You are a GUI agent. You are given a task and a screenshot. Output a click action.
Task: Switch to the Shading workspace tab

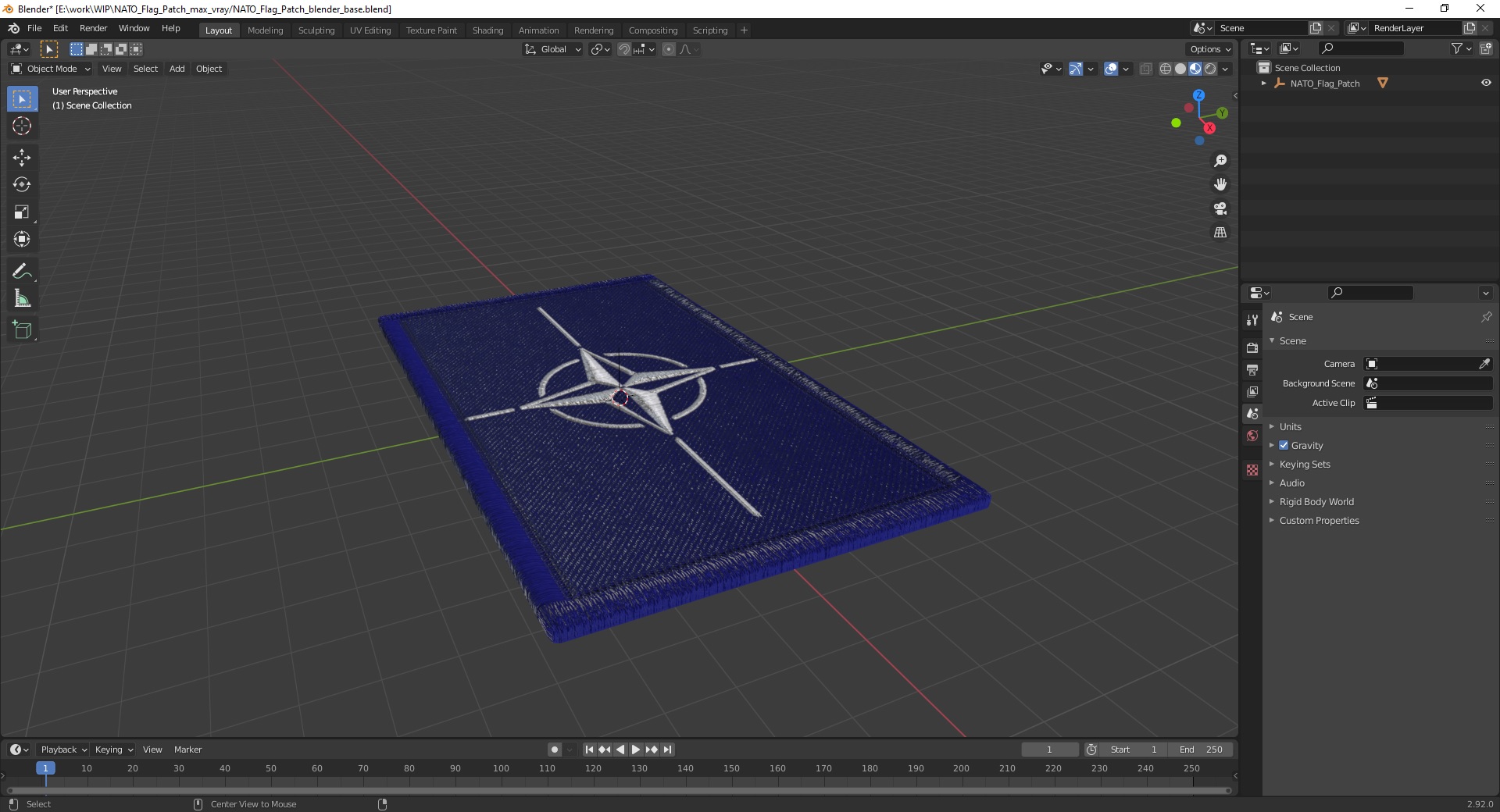pyautogui.click(x=487, y=30)
